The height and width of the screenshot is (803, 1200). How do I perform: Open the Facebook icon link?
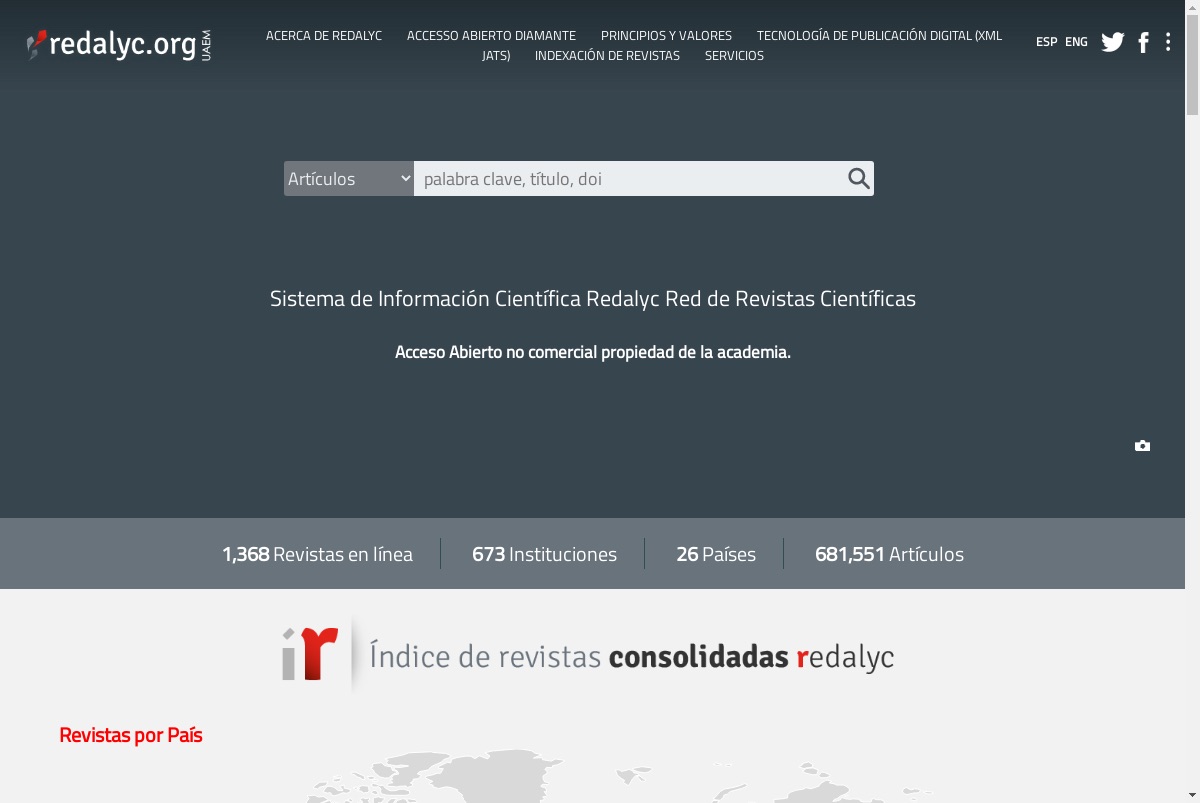1143,42
